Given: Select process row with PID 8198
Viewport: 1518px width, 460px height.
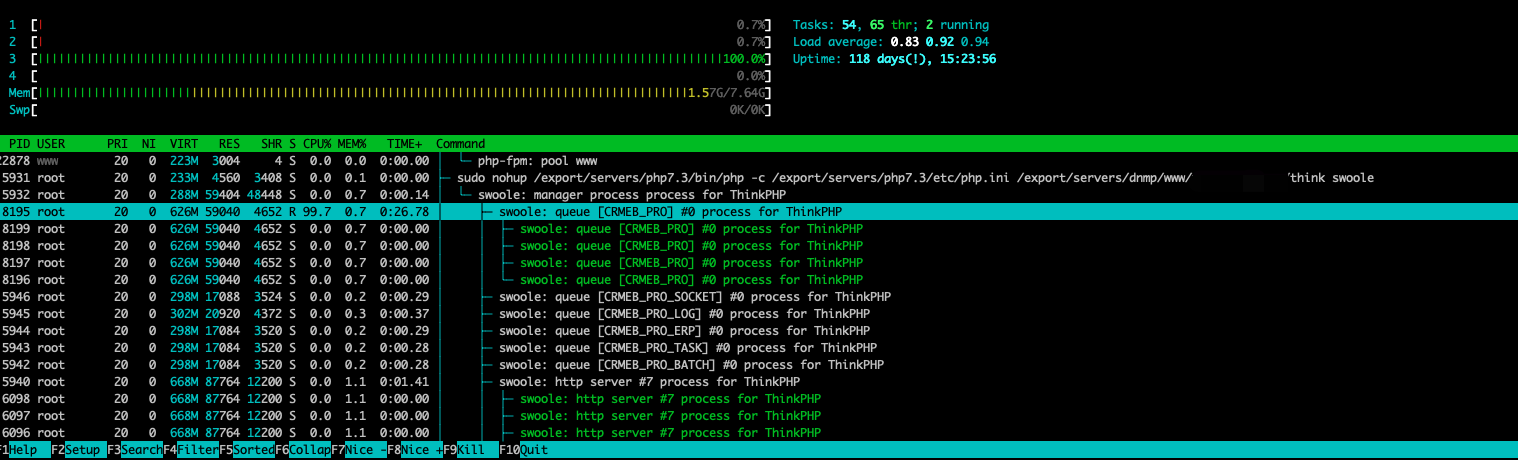Looking at the screenshot, I should pos(759,245).
